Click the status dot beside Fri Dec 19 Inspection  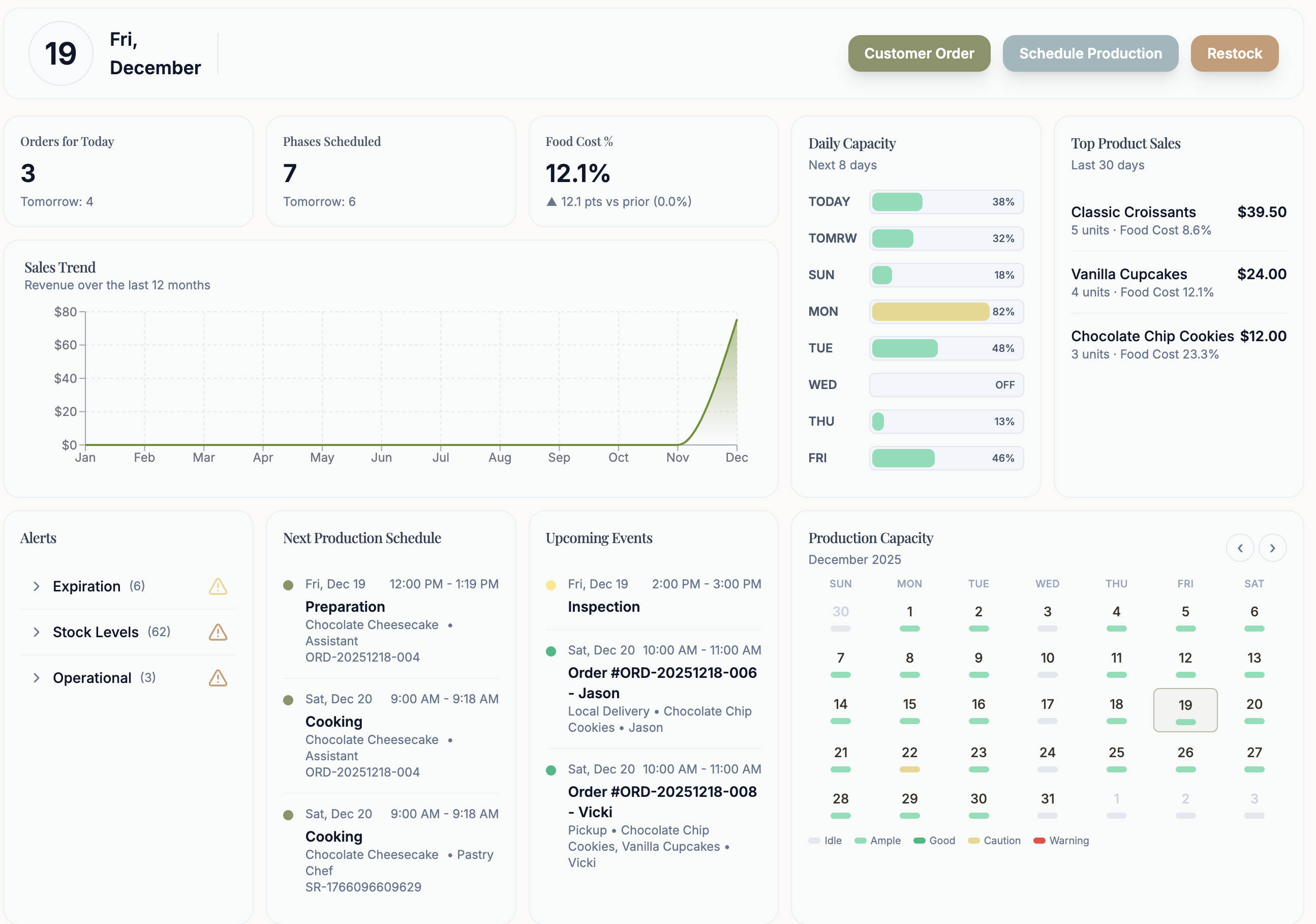point(552,585)
